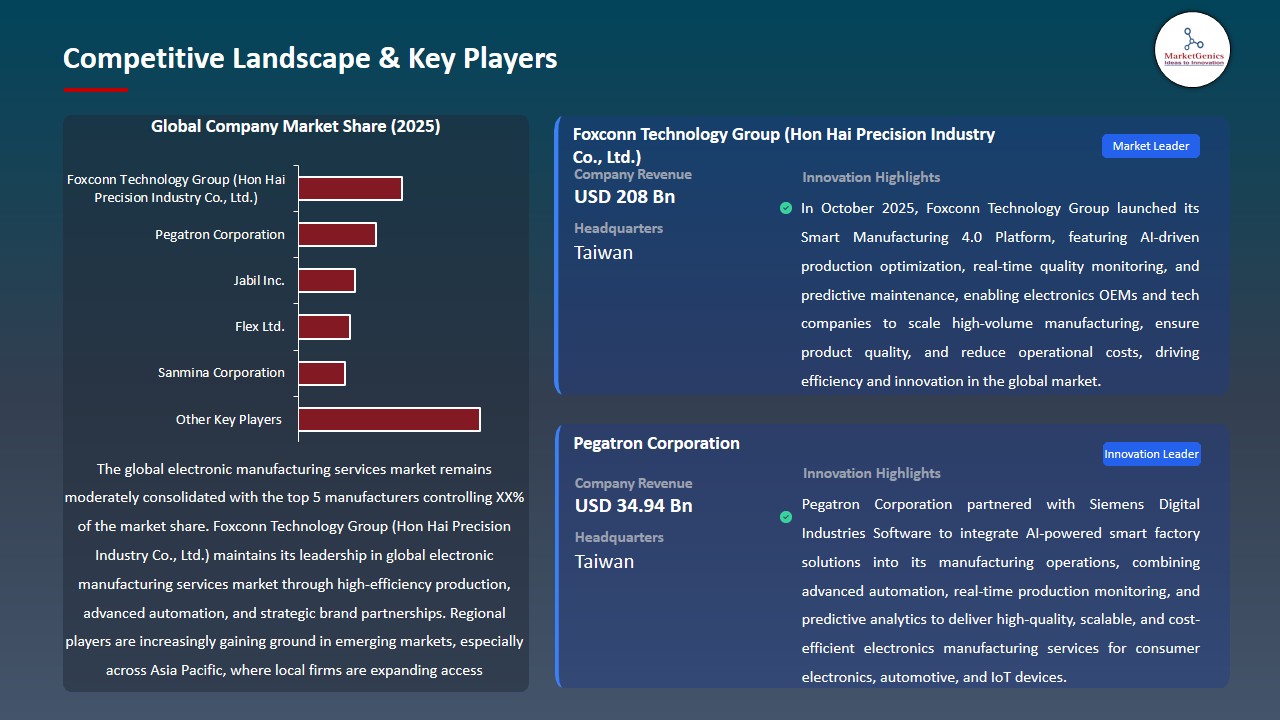Viewport: 1280px width, 720px height.
Task: Toggle the Innovation Leader badge on Pegatron's card
Action: pyautogui.click(x=1151, y=453)
